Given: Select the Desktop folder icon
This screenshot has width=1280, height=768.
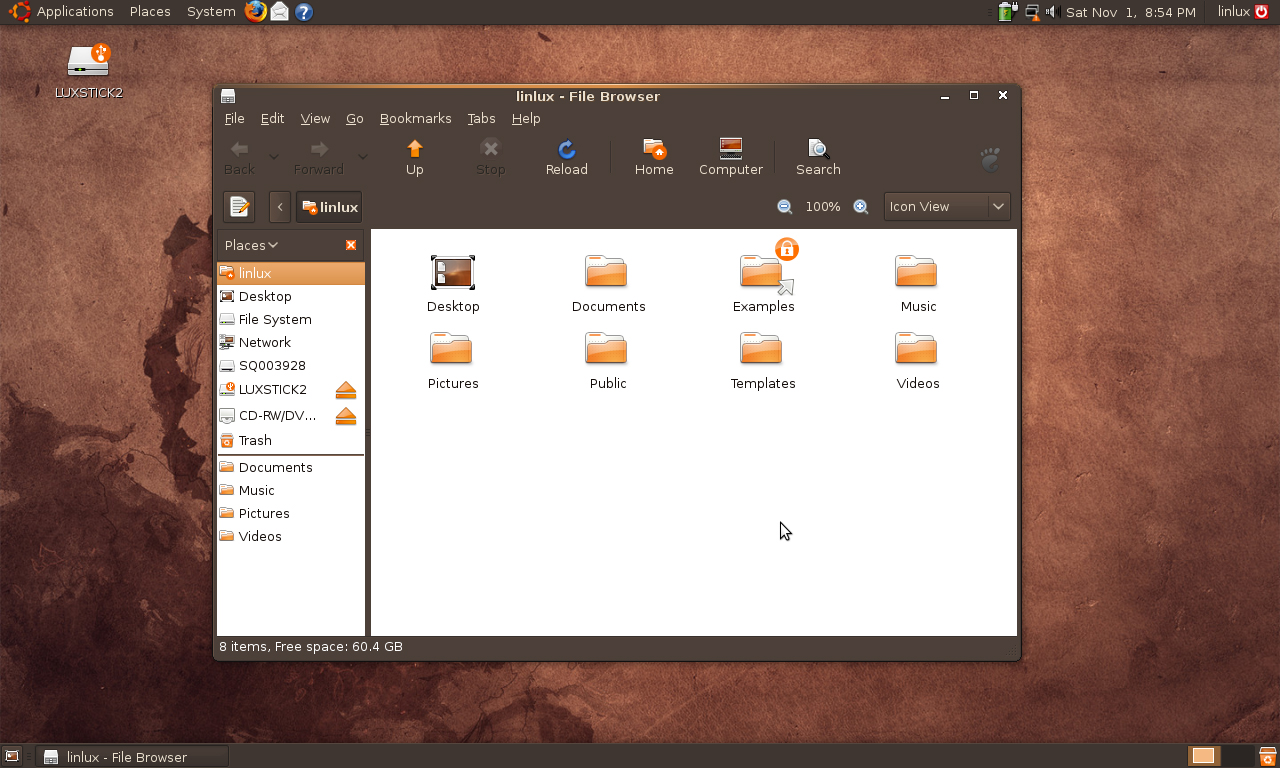Looking at the screenshot, I should click(x=453, y=273).
